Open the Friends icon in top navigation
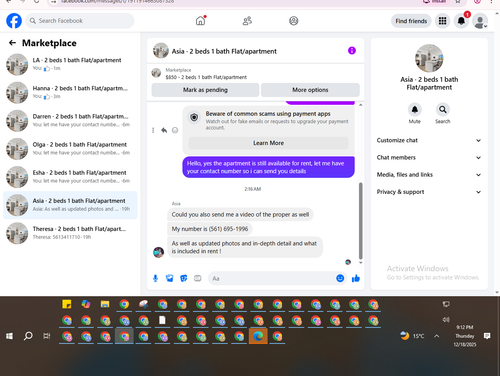Image resolution: width=500 pixels, height=376 pixels. 247,21
